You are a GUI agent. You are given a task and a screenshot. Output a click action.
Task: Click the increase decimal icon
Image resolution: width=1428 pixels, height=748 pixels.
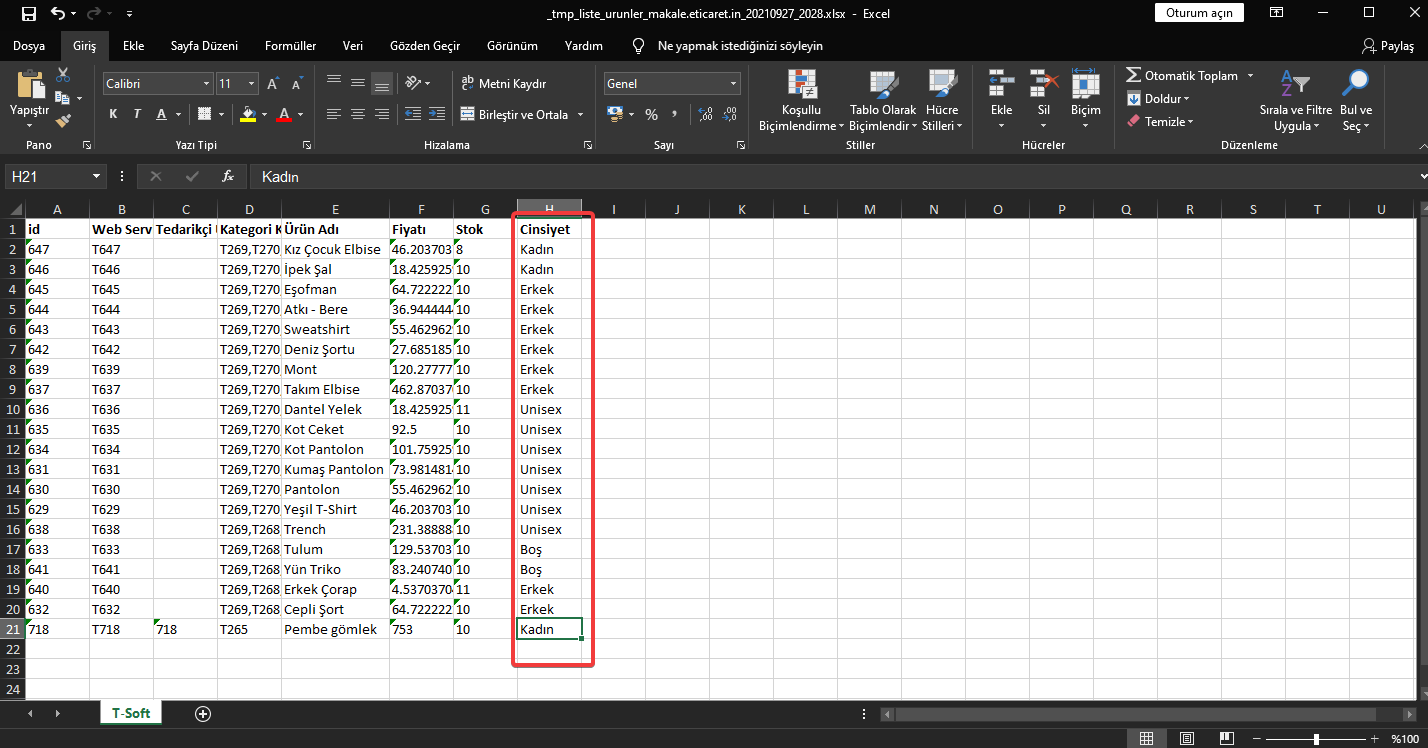point(705,114)
